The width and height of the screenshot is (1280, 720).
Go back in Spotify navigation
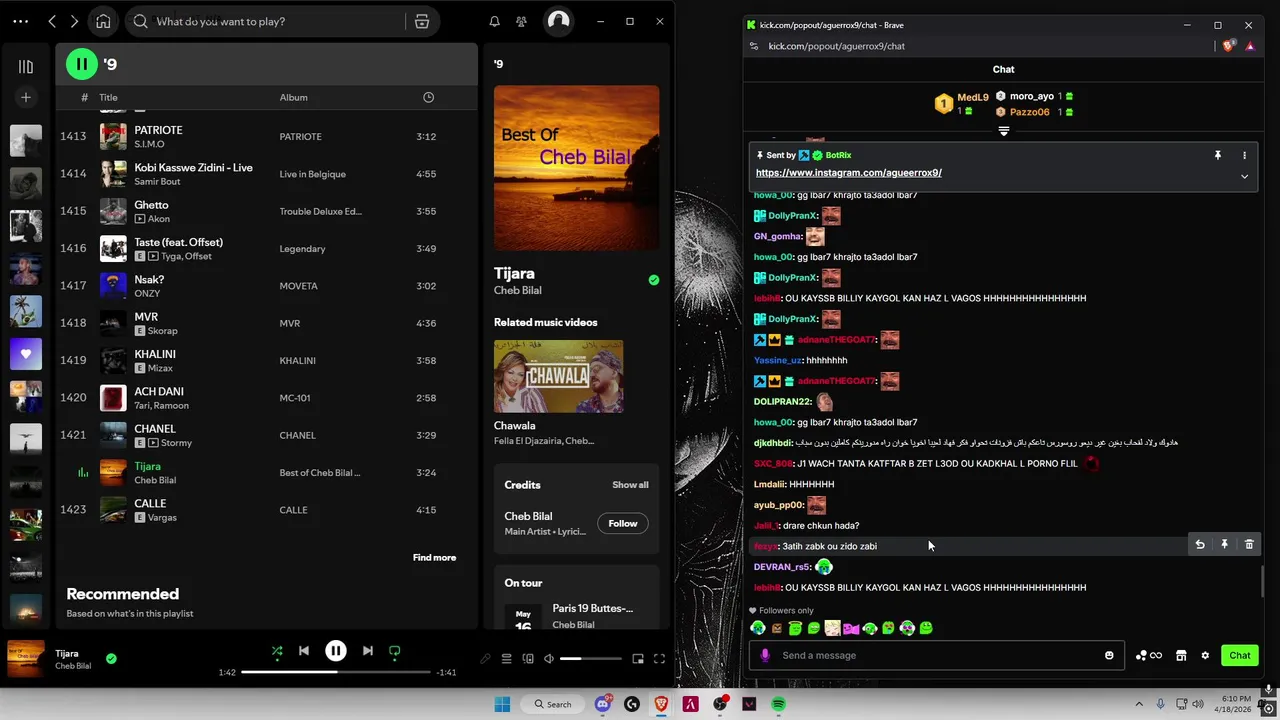point(52,21)
